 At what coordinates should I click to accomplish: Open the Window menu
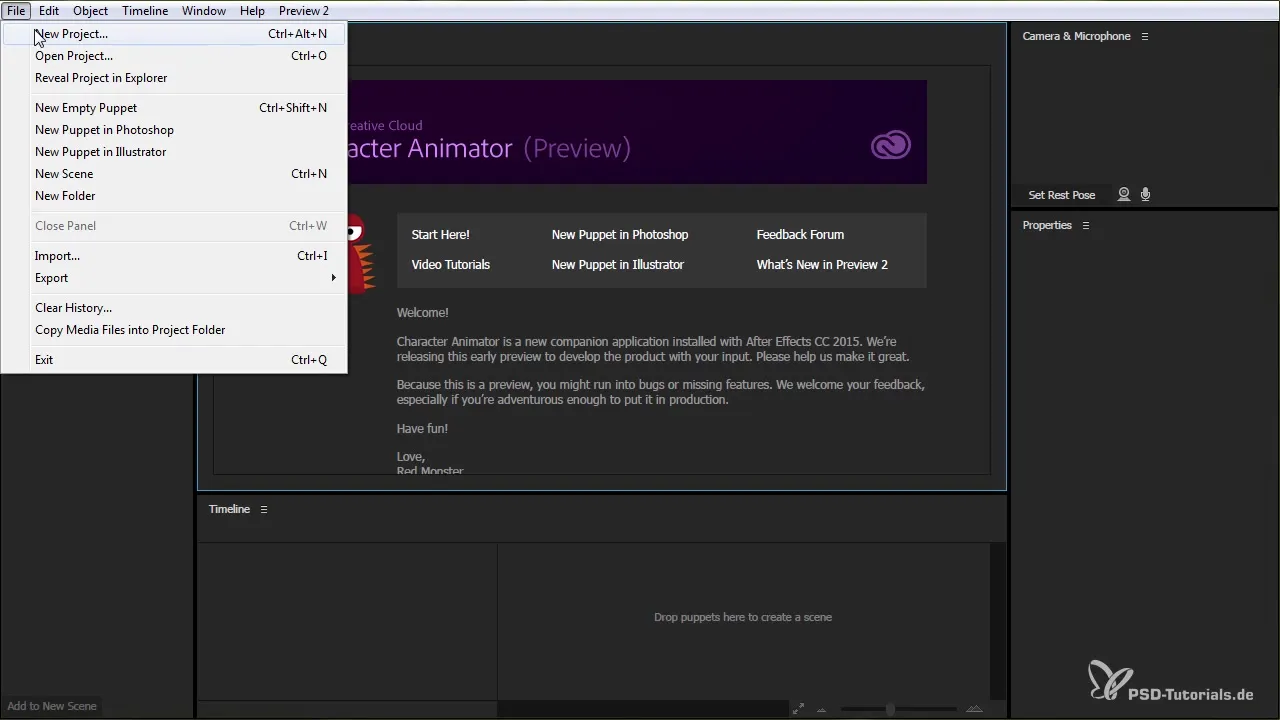tap(204, 11)
